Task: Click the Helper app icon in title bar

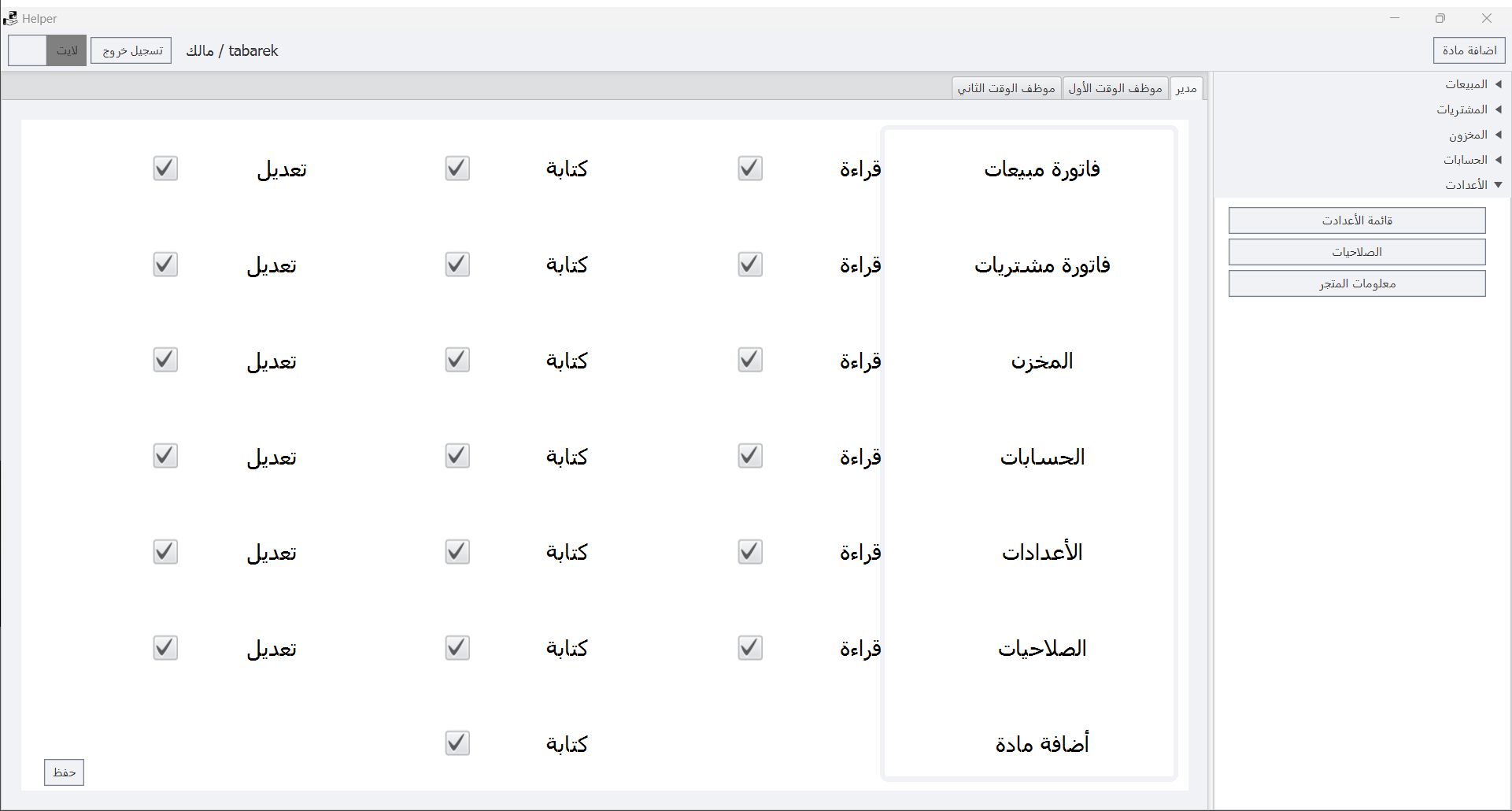Action: tap(10, 18)
